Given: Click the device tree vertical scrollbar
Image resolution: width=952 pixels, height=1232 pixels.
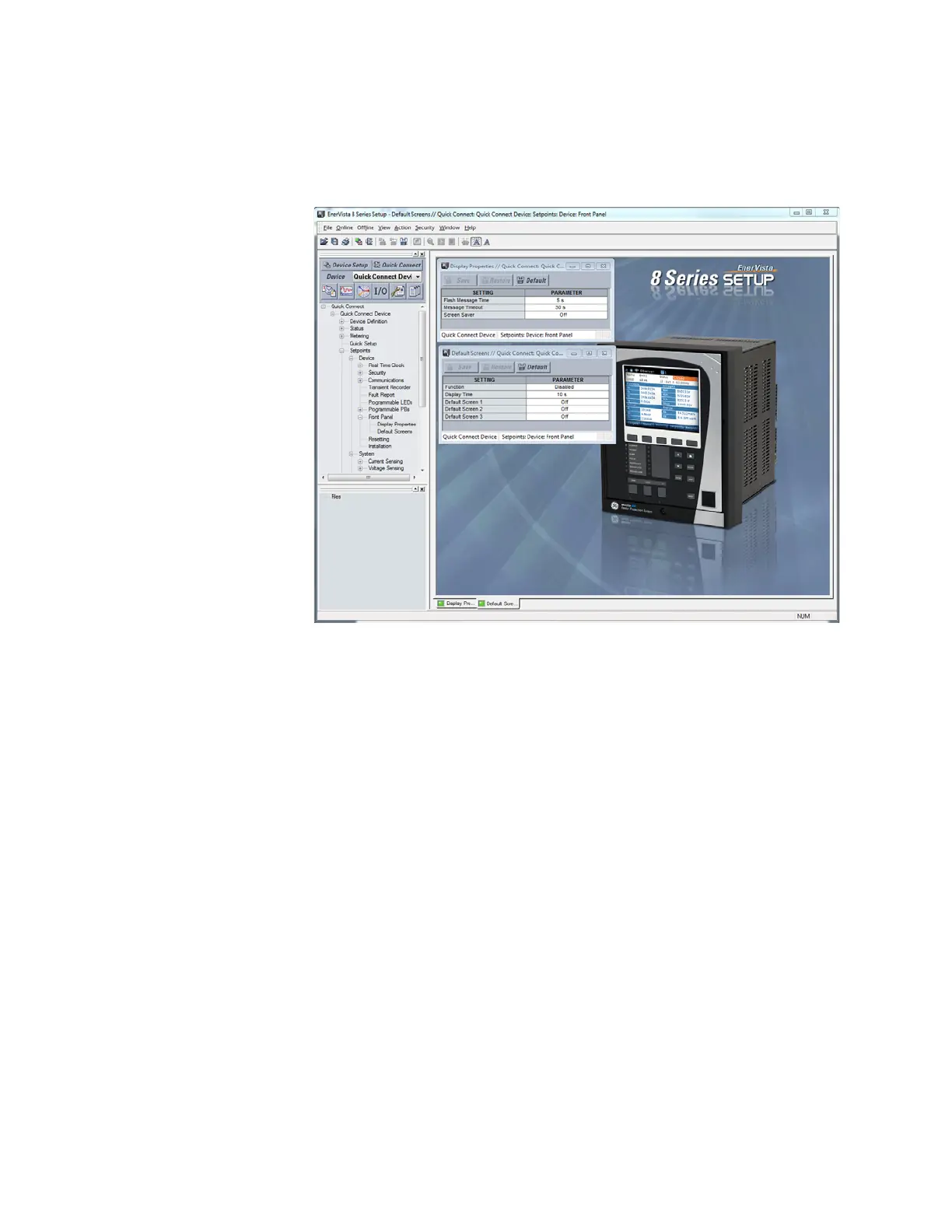Looking at the screenshot, I should (x=422, y=388).
